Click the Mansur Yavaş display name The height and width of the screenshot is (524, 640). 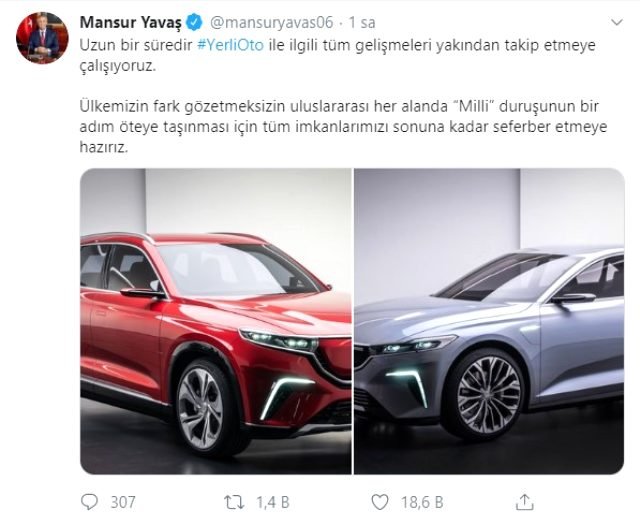(131, 22)
